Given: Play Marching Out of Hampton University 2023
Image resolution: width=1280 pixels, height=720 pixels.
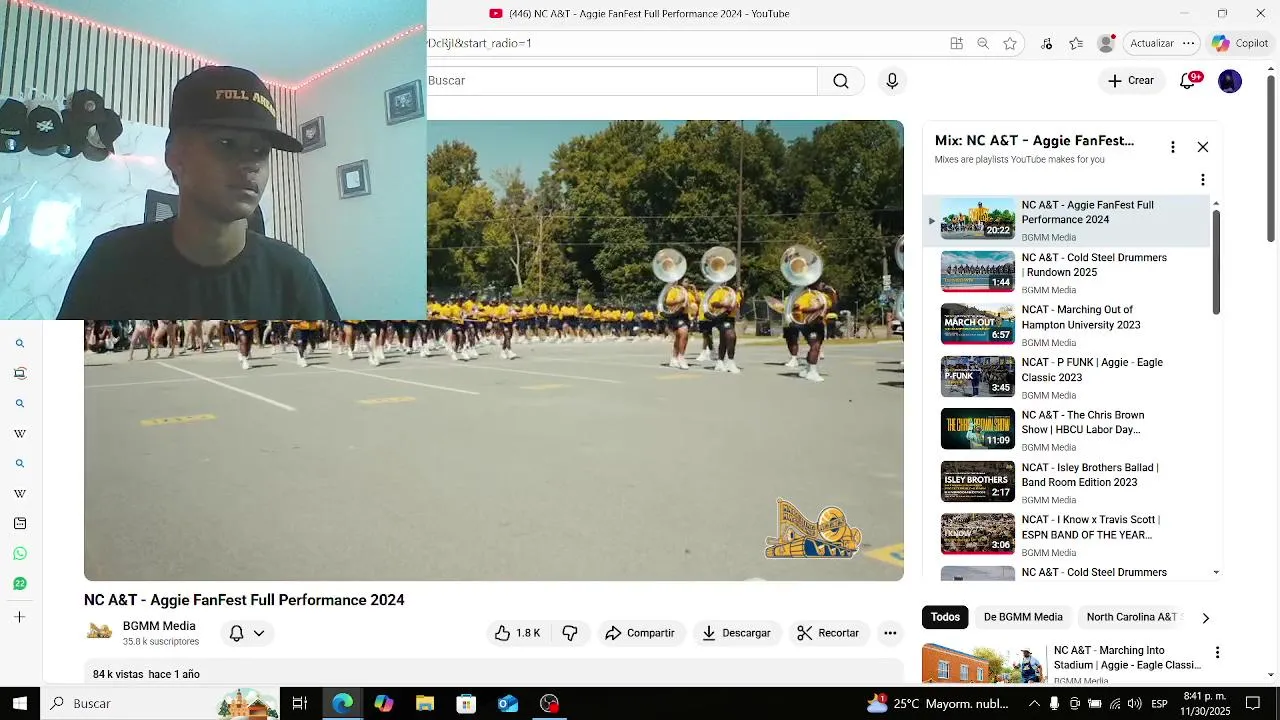Looking at the screenshot, I should (x=978, y=323).
